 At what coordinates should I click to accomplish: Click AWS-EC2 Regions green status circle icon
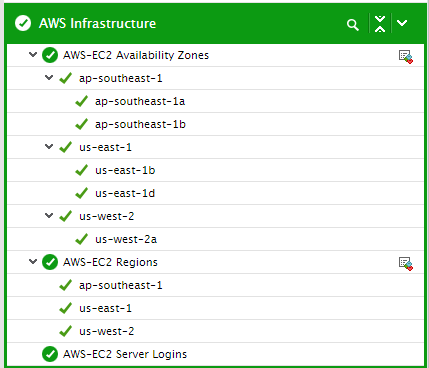click(50, 262)
